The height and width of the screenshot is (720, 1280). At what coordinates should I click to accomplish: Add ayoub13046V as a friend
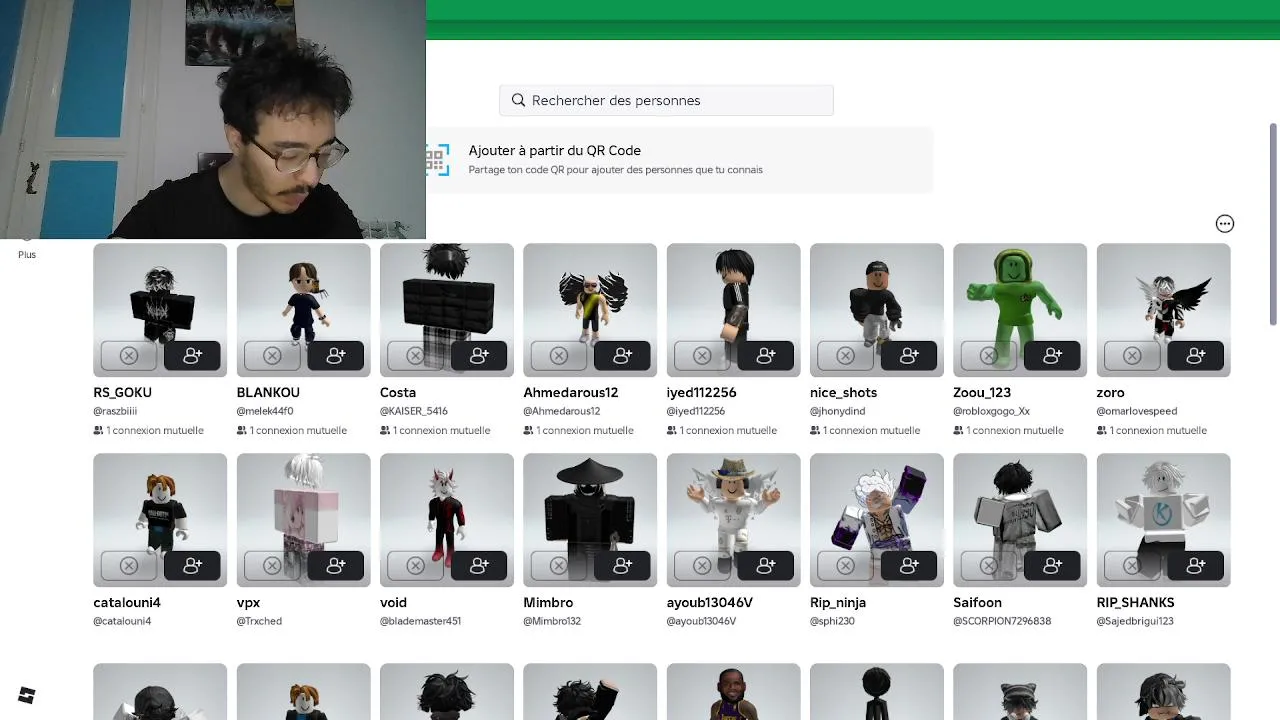click(766, 565)
